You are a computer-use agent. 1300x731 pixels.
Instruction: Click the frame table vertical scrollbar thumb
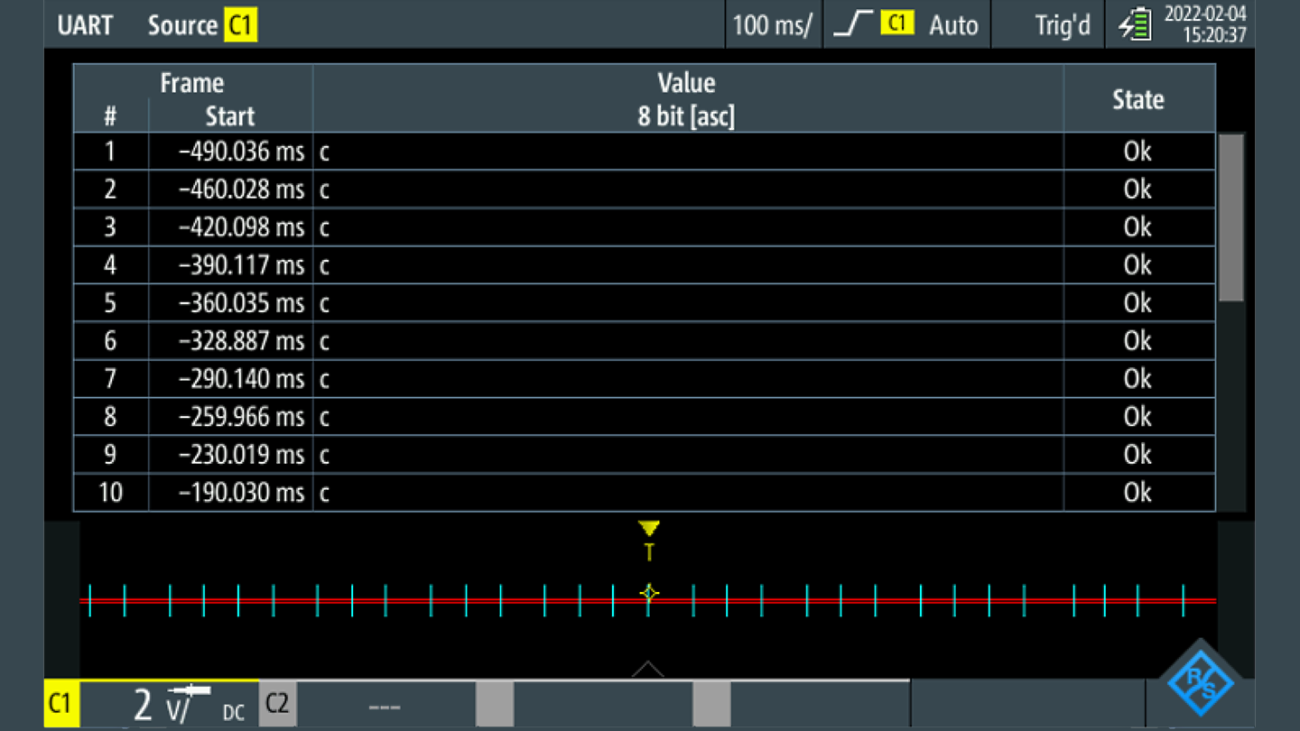(x=1231, y=218)
